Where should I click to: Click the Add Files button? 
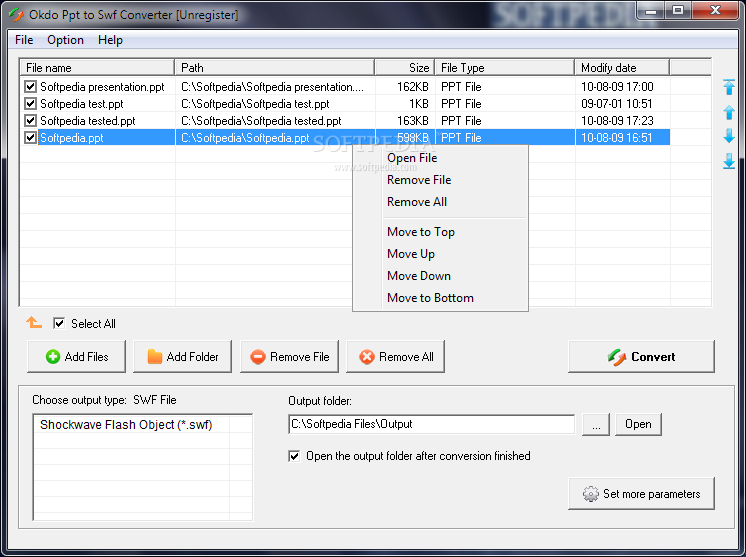click(x=77, y=356)
